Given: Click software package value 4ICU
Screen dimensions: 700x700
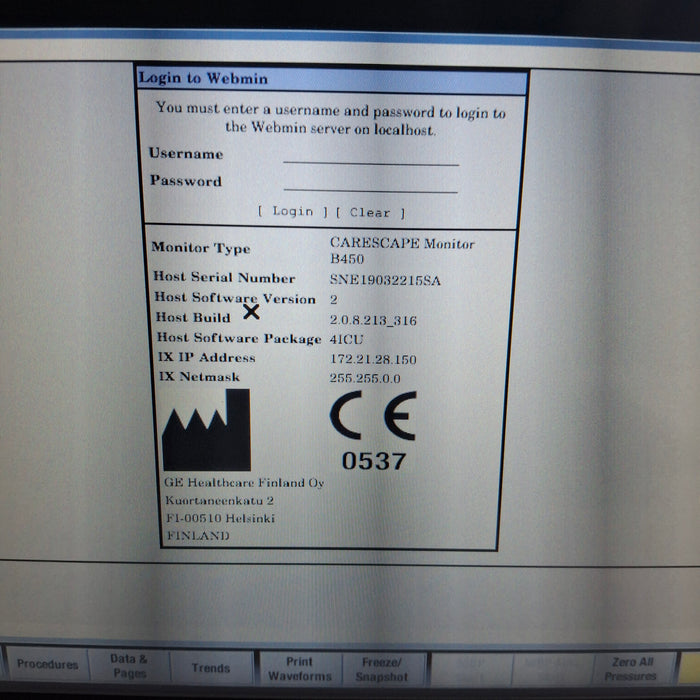Looking at the screenshot, I should pyautogui.click(x=346, y=339).
